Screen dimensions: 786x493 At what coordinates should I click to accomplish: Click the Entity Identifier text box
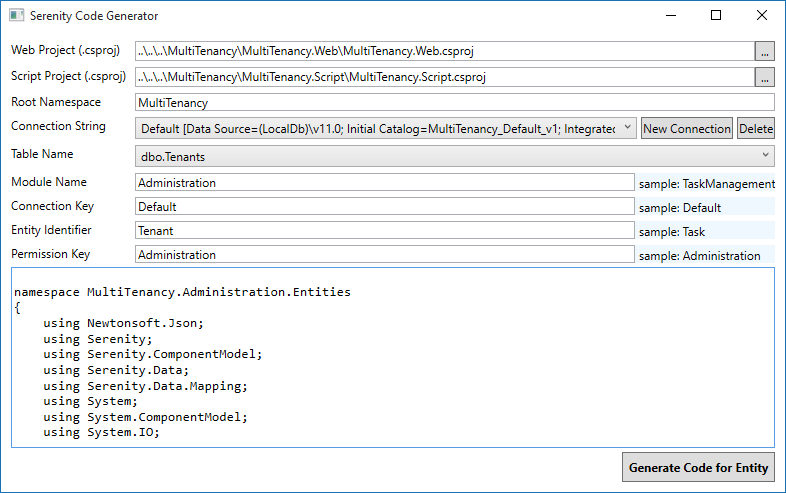(384, 231)
